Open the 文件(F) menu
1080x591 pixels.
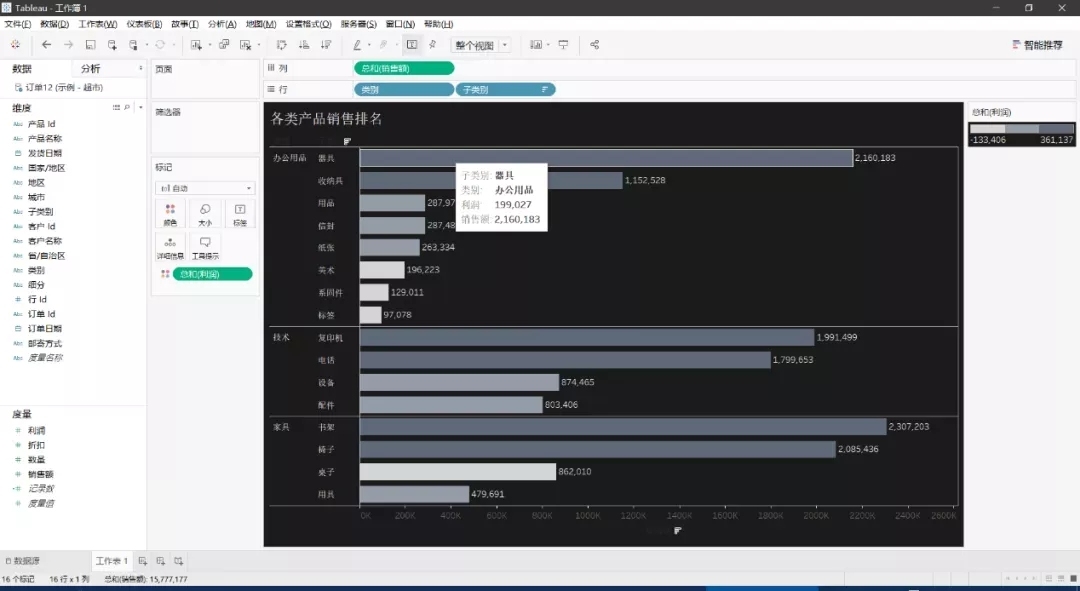point(18,24)
